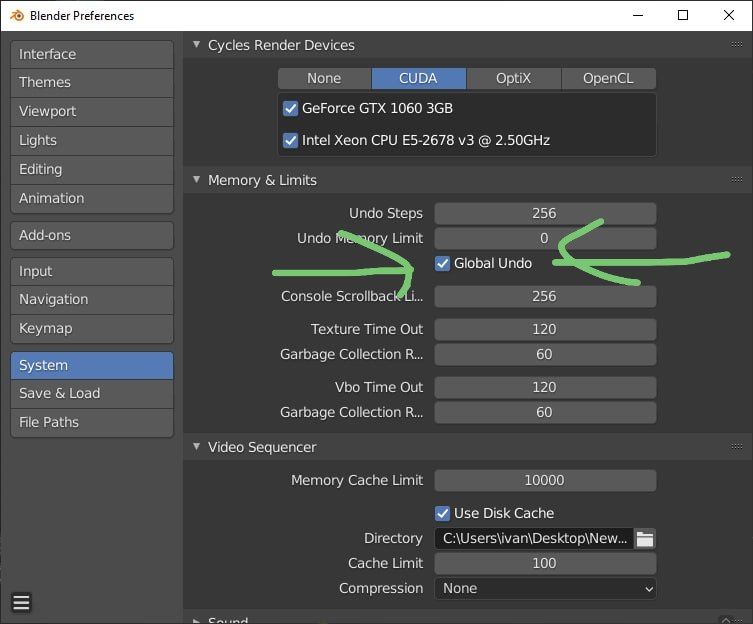
Task: Collapse the Cycles Render Devices panel
Action: click(196, 44)
